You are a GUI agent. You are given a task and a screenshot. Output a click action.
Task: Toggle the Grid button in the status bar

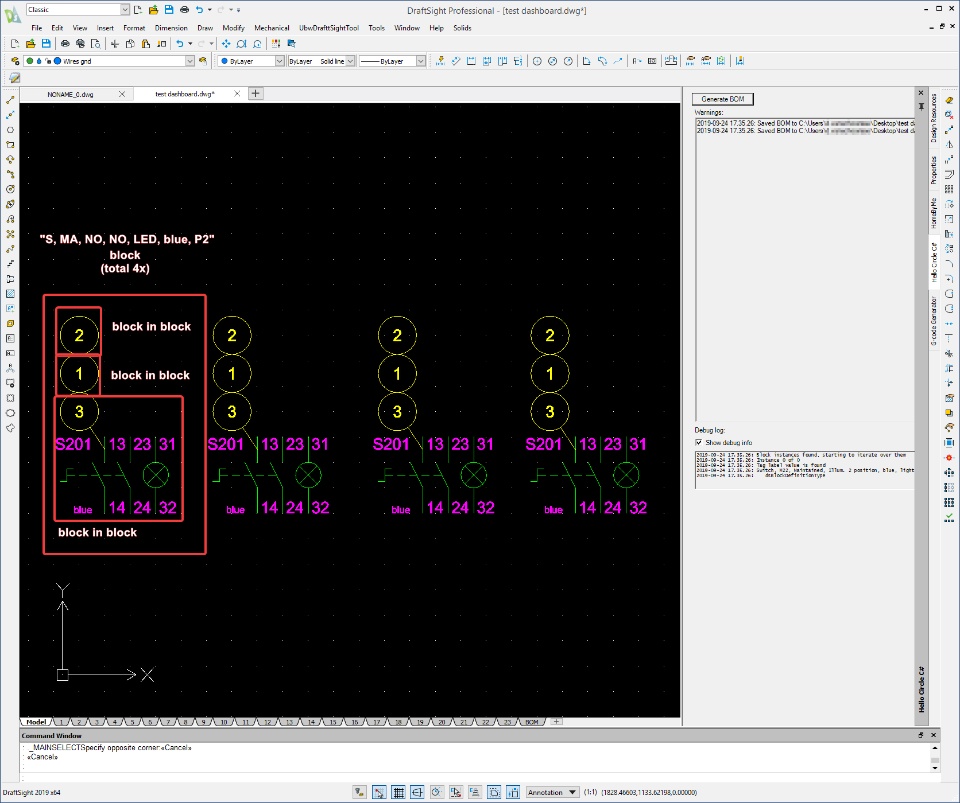[x=398, y=792]
